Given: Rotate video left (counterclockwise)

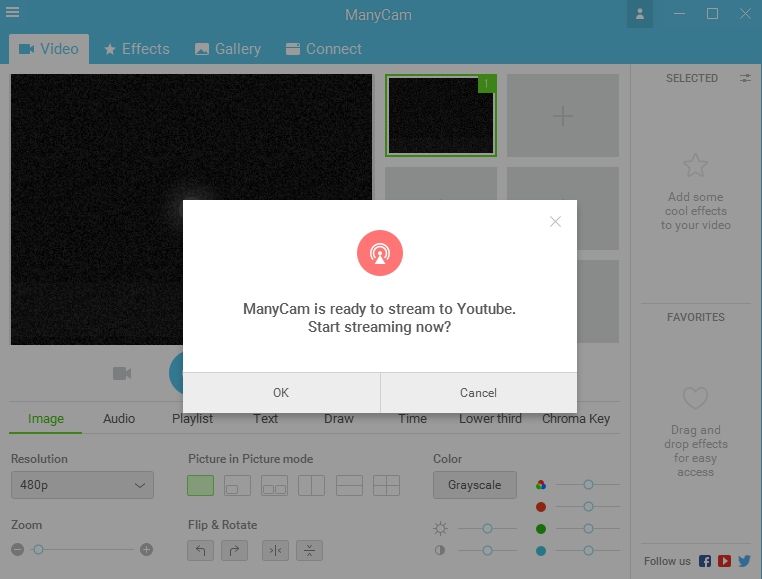Looking at the screenshot, I should tap(200, 550).
